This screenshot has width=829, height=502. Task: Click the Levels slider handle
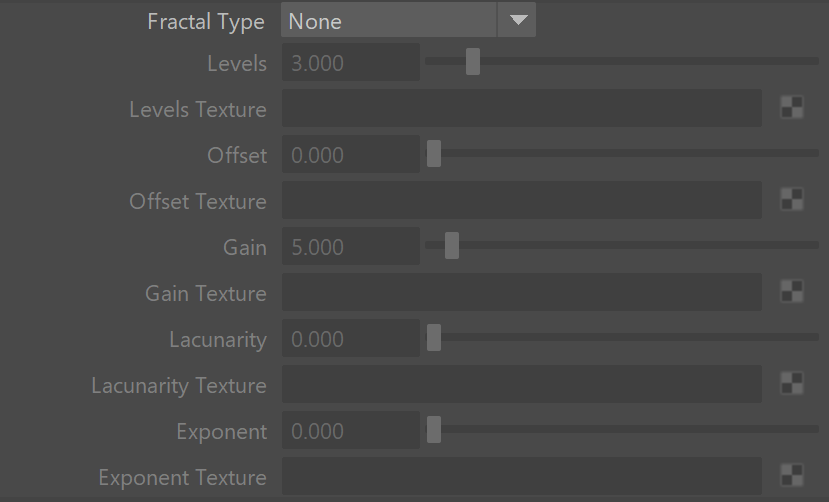click(473, 62)
